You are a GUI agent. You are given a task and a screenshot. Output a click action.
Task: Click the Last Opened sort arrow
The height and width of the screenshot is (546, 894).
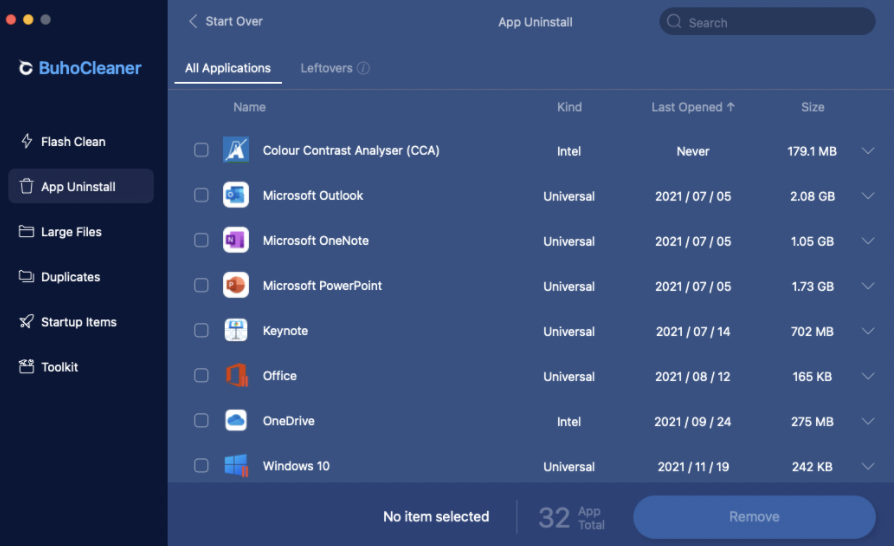point(731,107)
